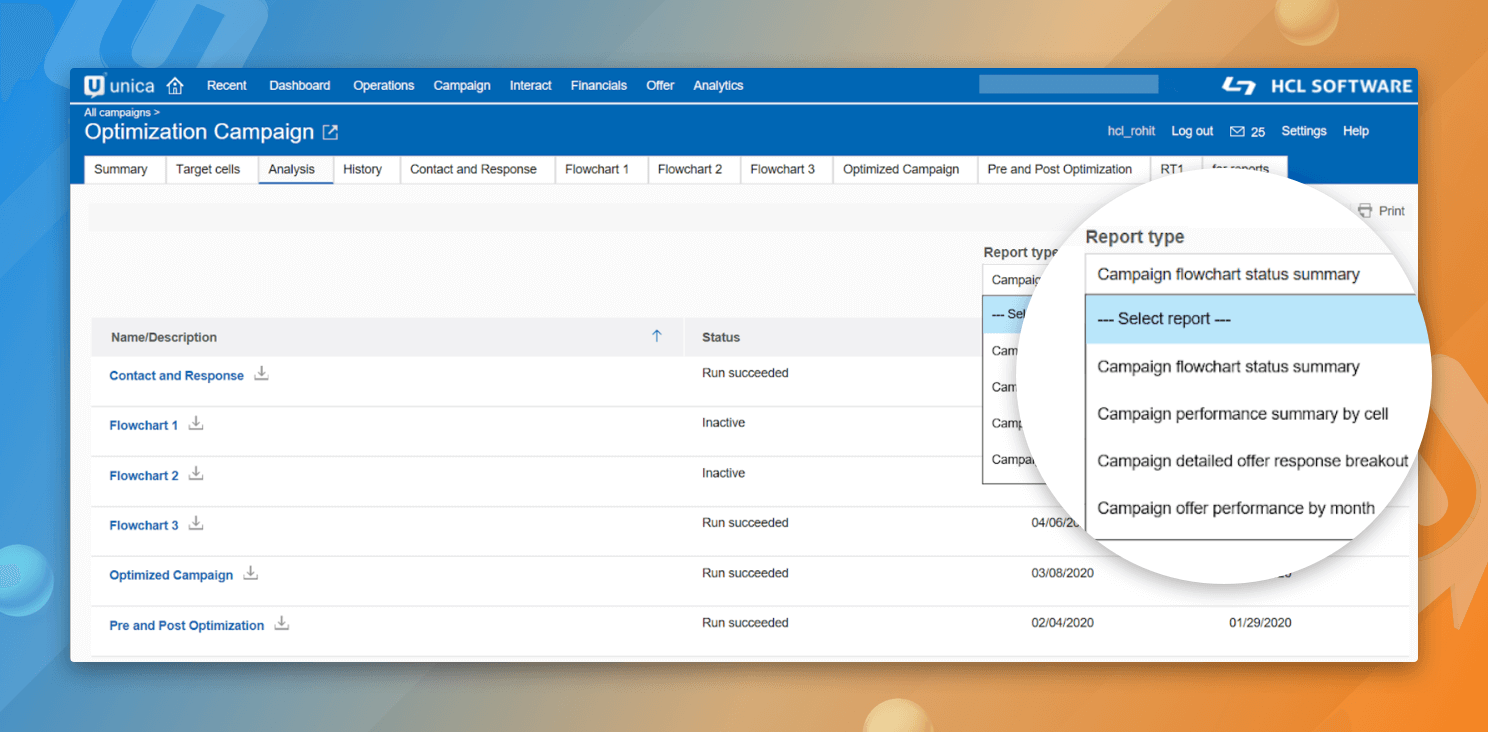The height and width of the screenshot is (732, 1488).
Task: Open the Analytics menu
Action: [x=718, y=85]
